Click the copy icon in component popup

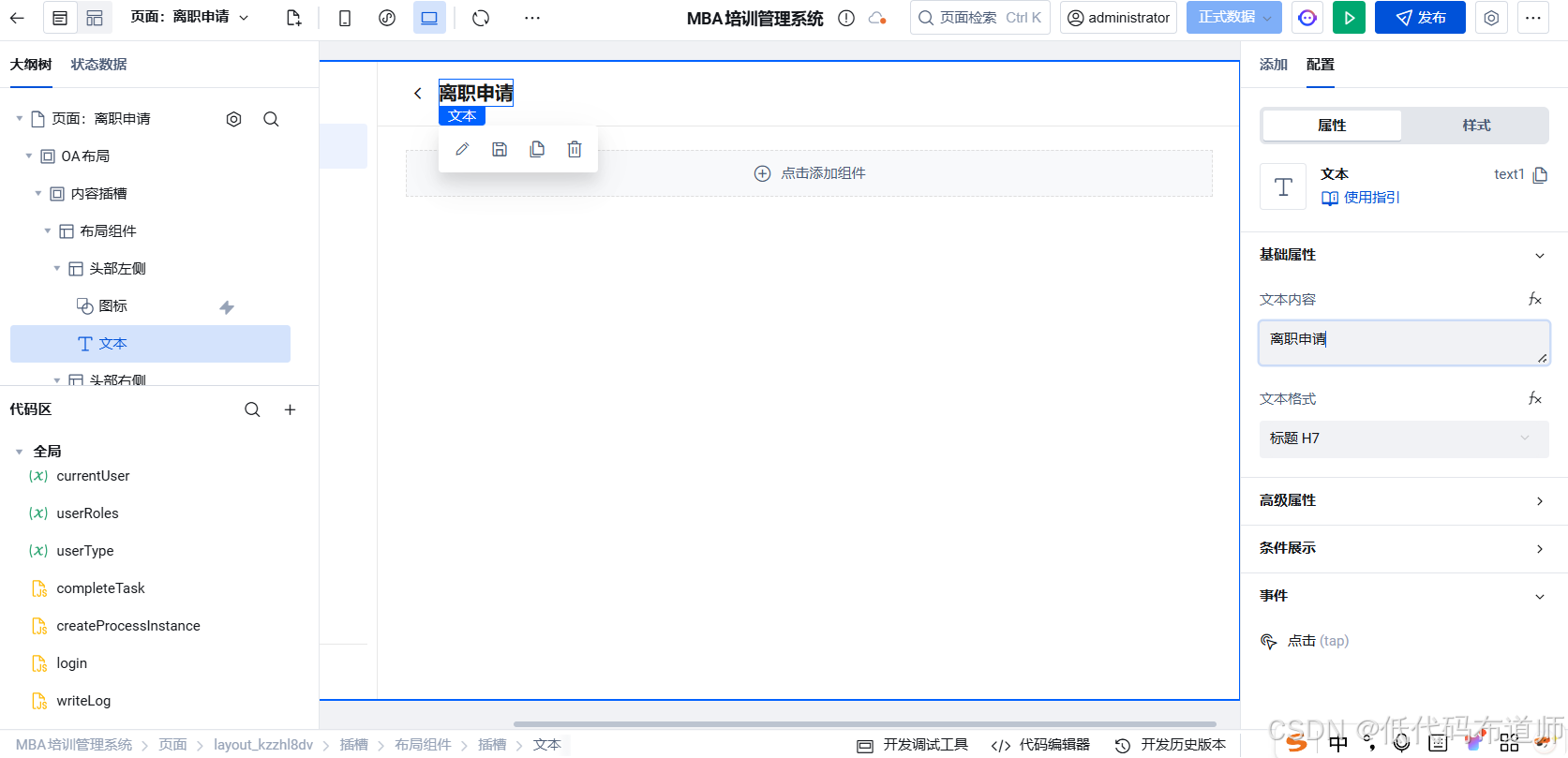click(x=537, y=149)
